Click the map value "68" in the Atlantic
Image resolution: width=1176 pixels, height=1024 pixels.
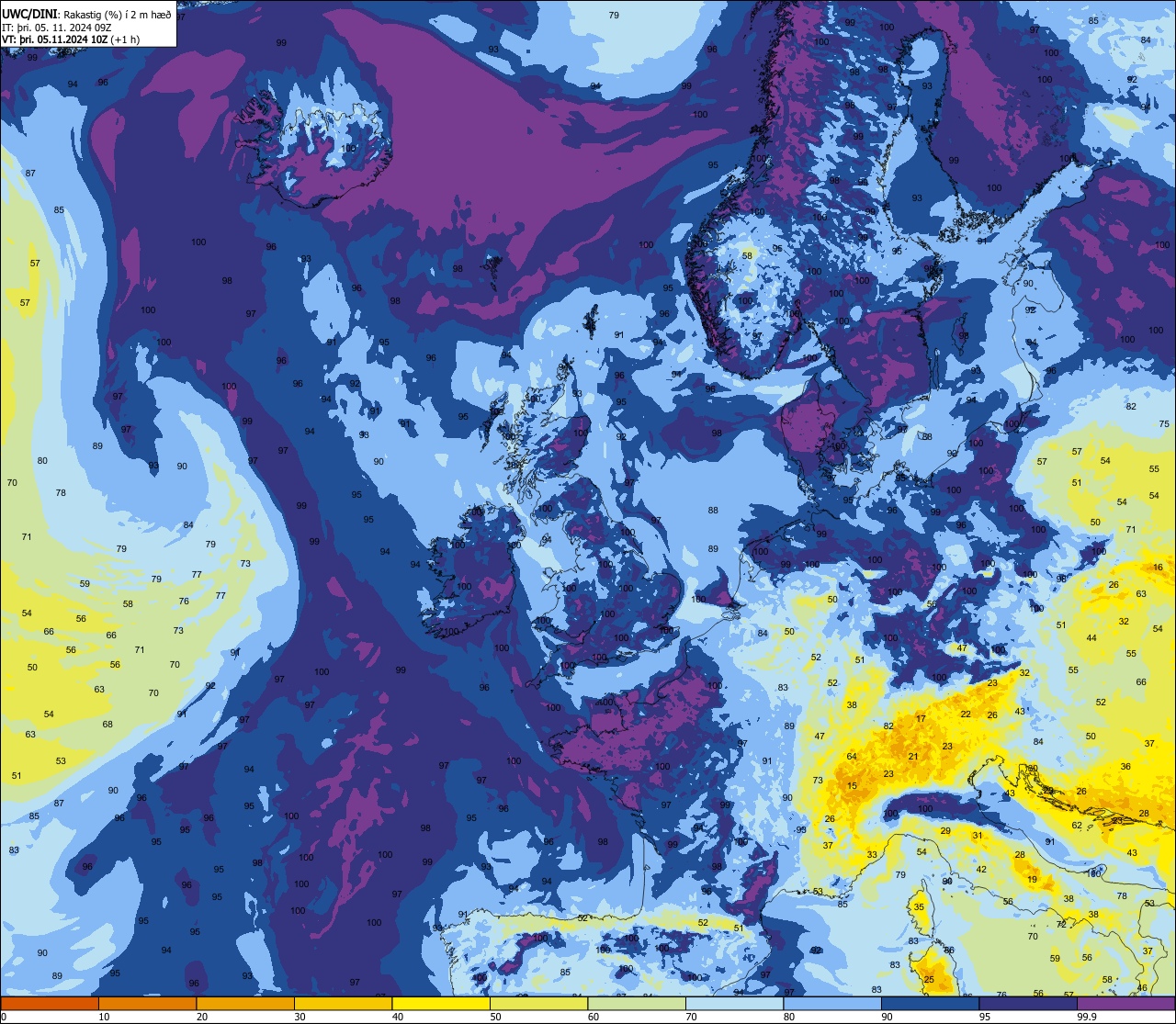click(x=107, y=725)
